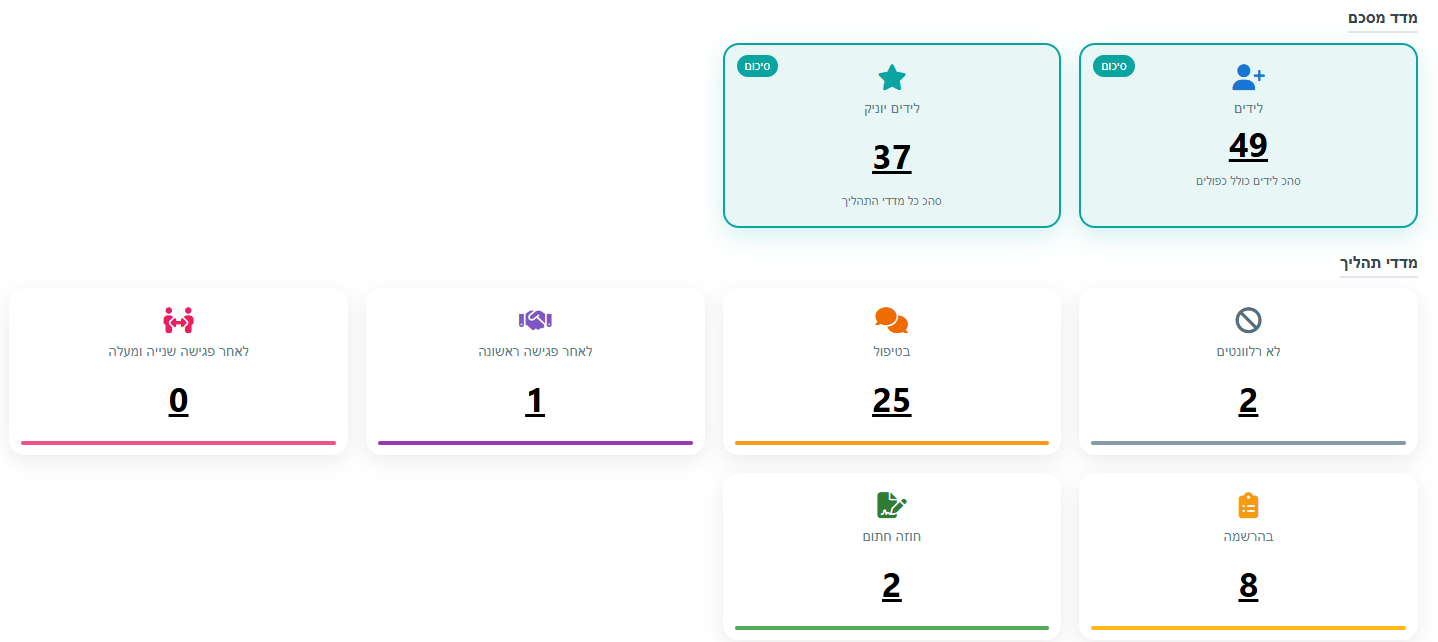Click the orange chat bubbles icon for בטיפול
This screenshot has height=642, width=1438.
pyautogui.click(x=891, y=320)
